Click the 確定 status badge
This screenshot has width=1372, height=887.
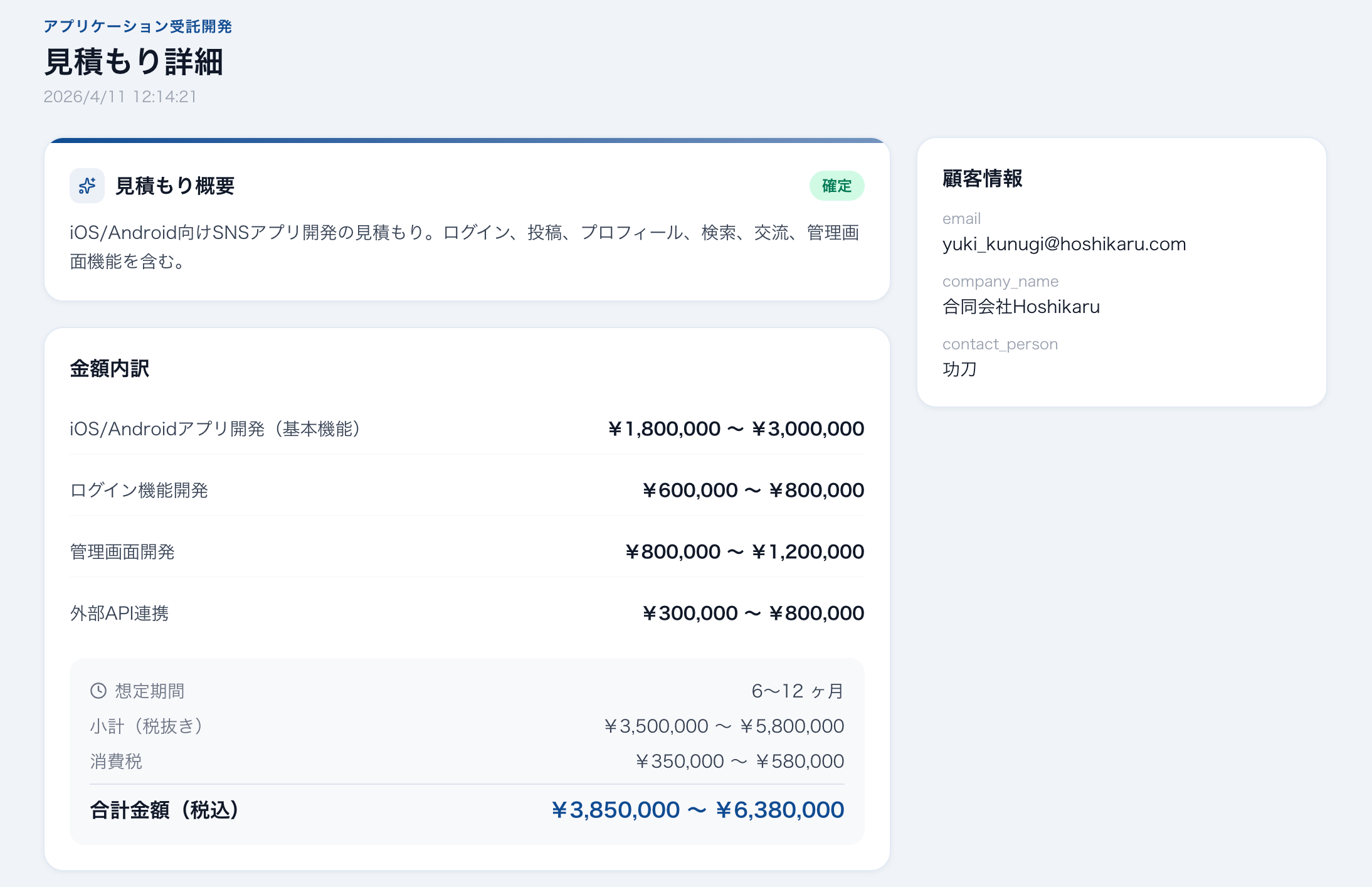836,186
